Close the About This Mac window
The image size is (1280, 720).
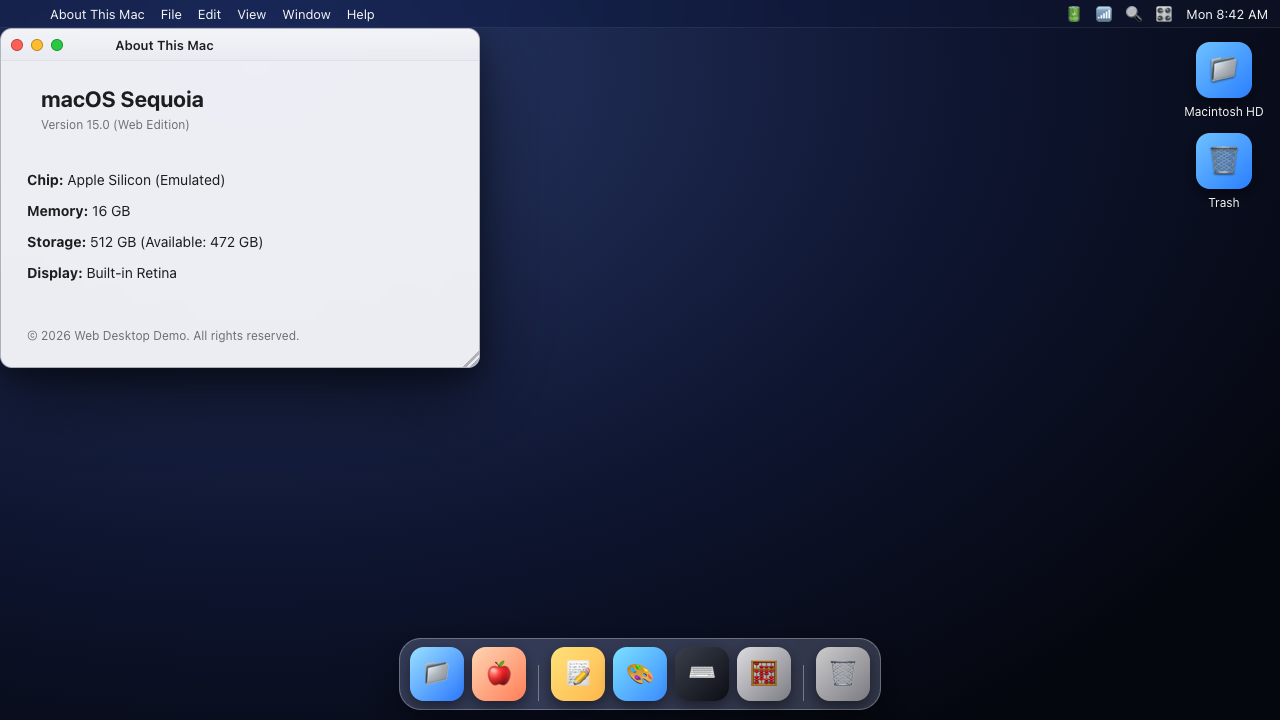coord(17,45)
